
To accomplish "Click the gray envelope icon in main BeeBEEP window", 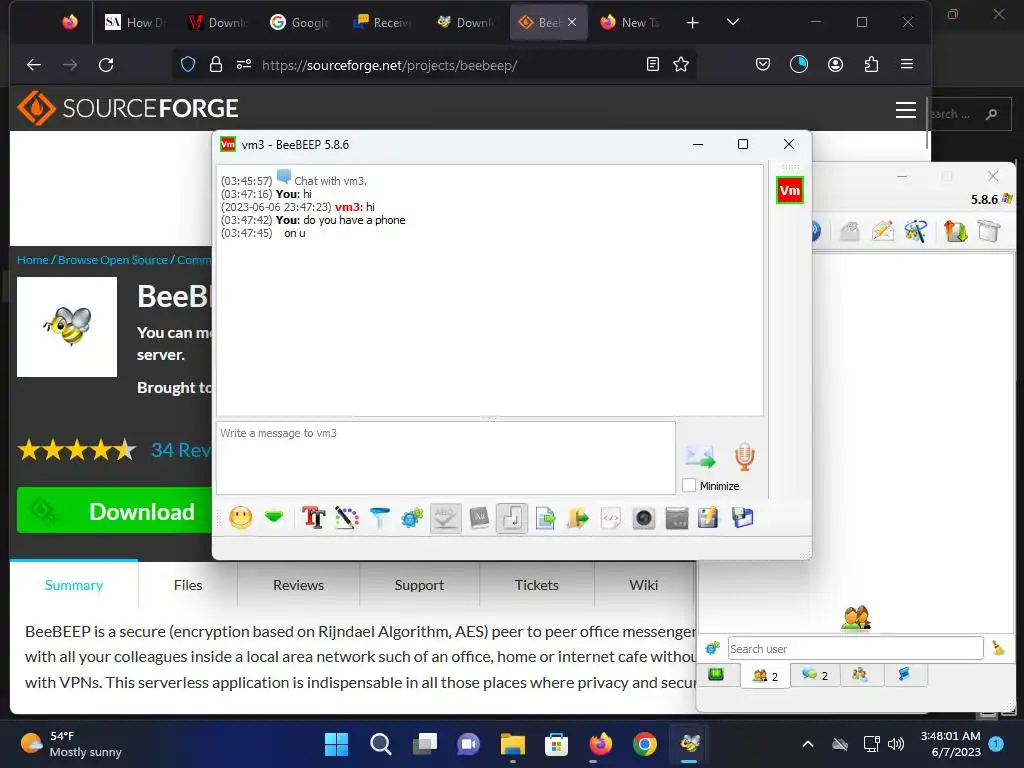I will coord(850,231).
